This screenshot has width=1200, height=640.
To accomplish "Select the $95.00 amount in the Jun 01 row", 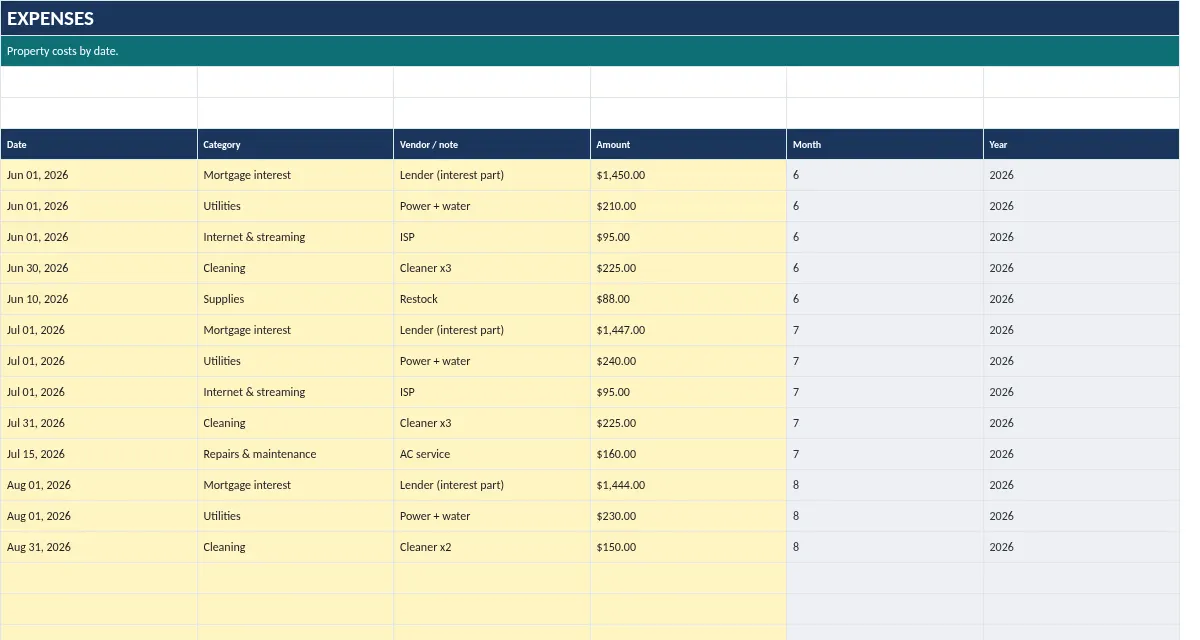I will (x=688, y=237).
